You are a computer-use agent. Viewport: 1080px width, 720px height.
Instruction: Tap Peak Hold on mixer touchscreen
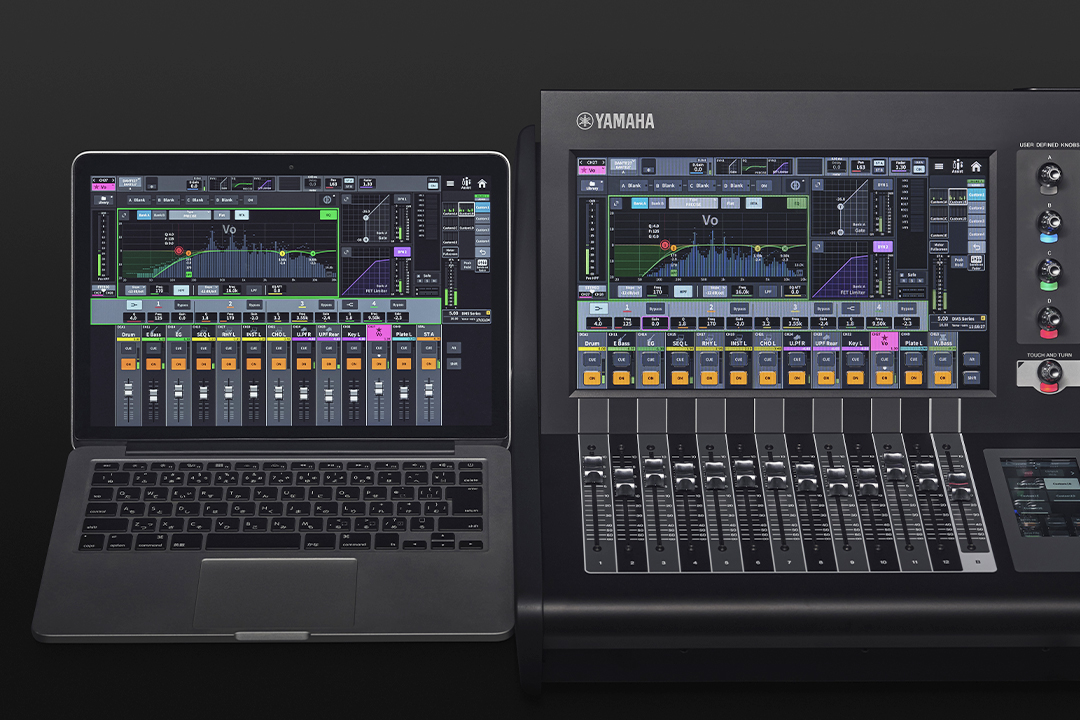[x=959, y=261]
